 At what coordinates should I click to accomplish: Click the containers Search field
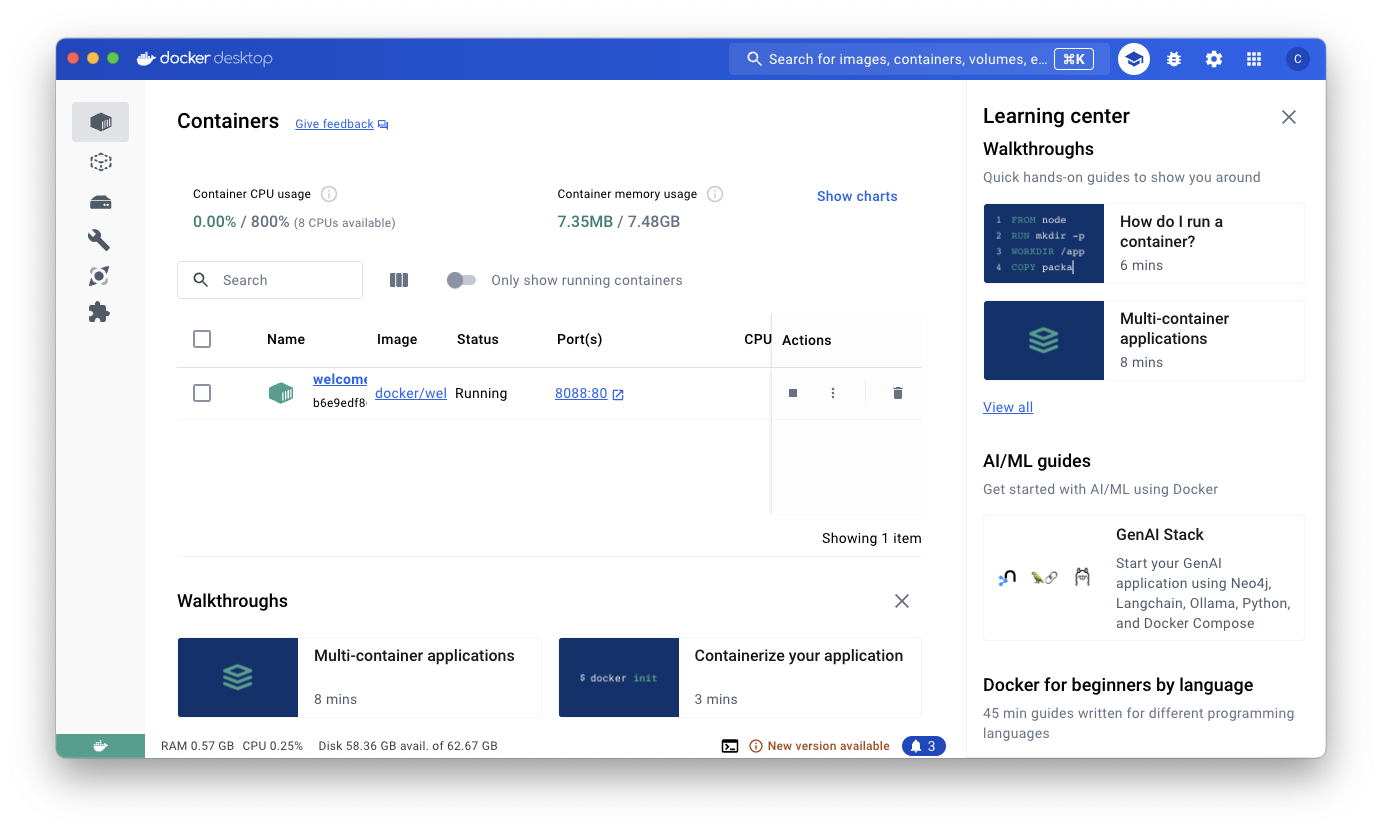point(270,280)
